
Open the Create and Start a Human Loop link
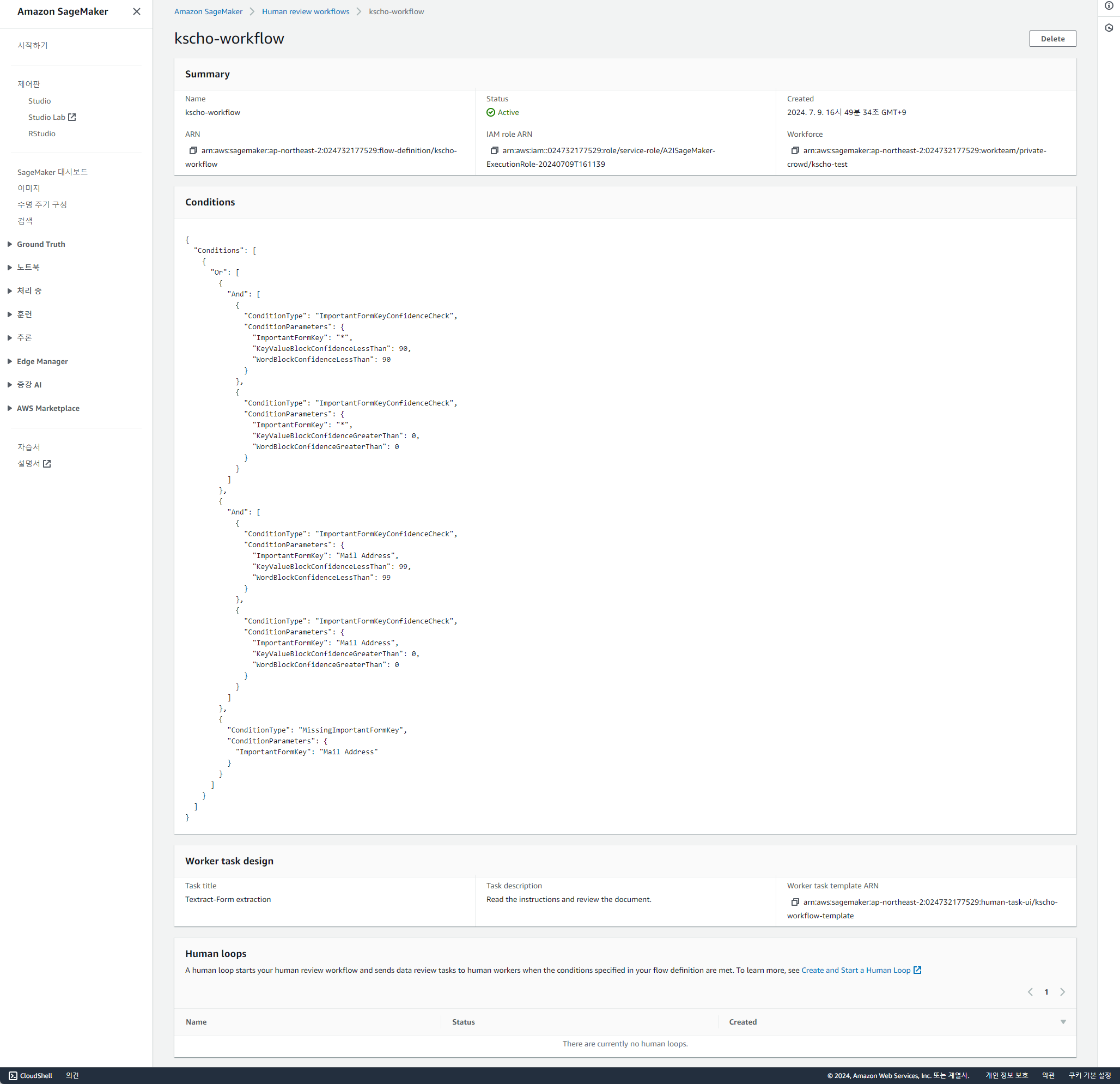[x=856, y=970]
